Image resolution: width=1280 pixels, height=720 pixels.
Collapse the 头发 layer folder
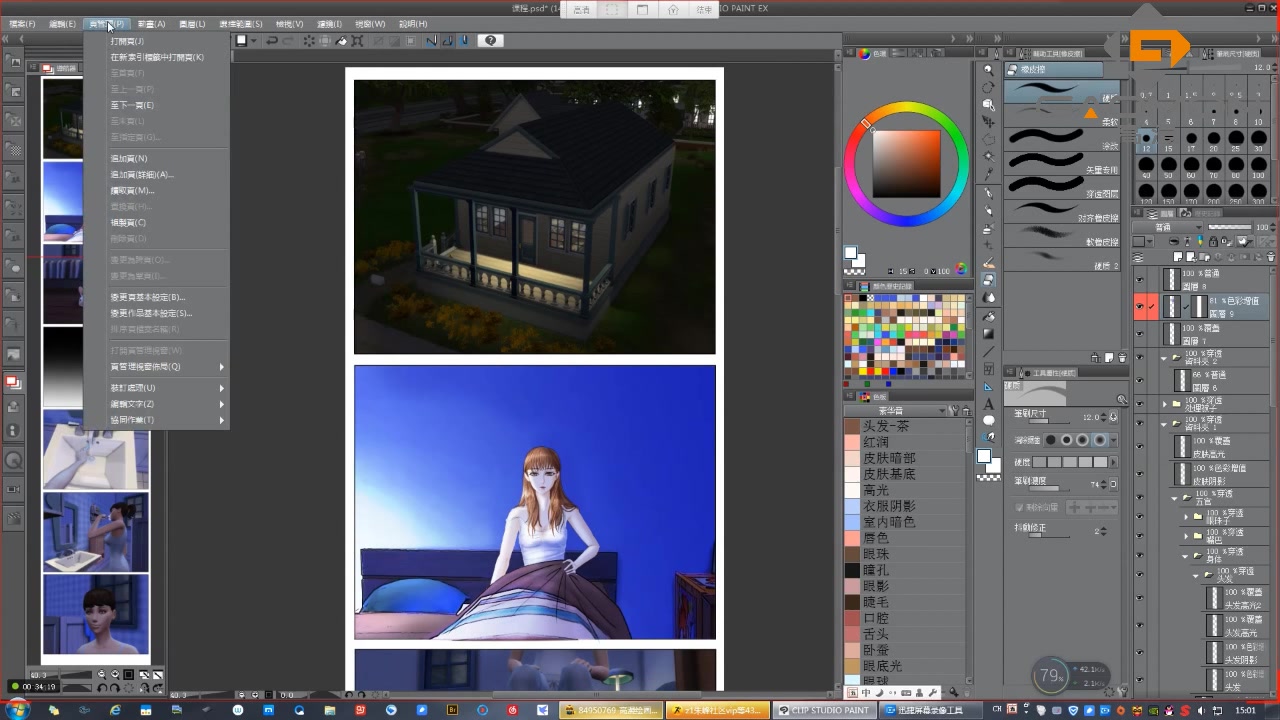pyautogui.click(x=1196, y=576)
